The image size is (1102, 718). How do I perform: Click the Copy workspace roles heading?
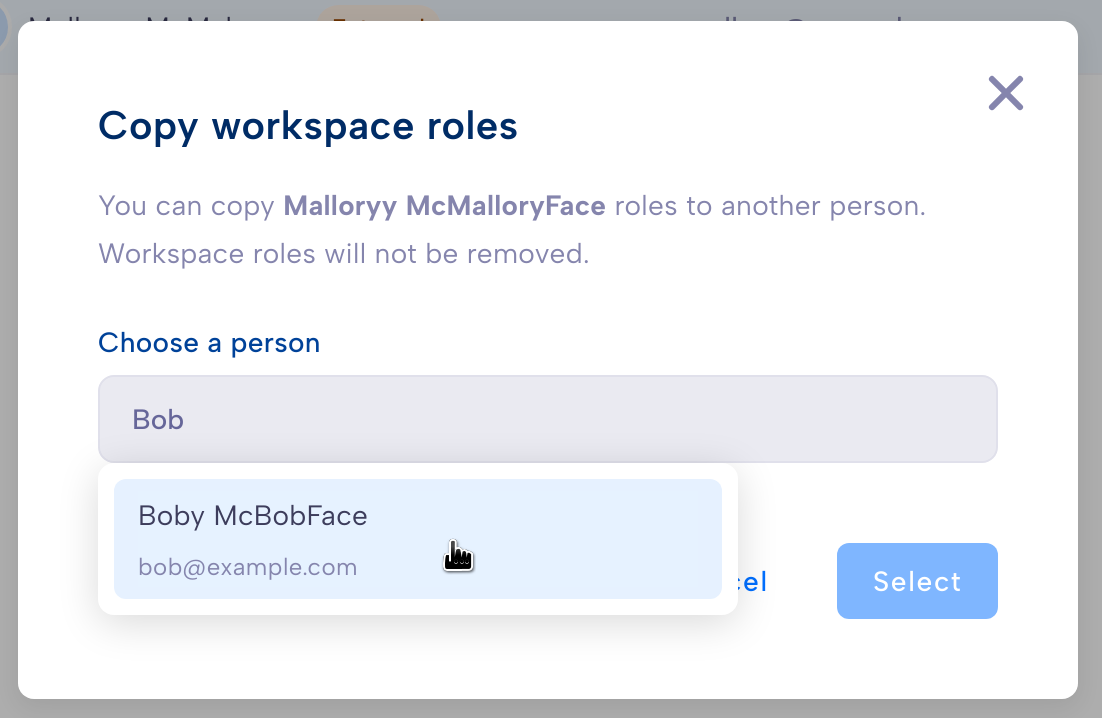pos(308,126)
